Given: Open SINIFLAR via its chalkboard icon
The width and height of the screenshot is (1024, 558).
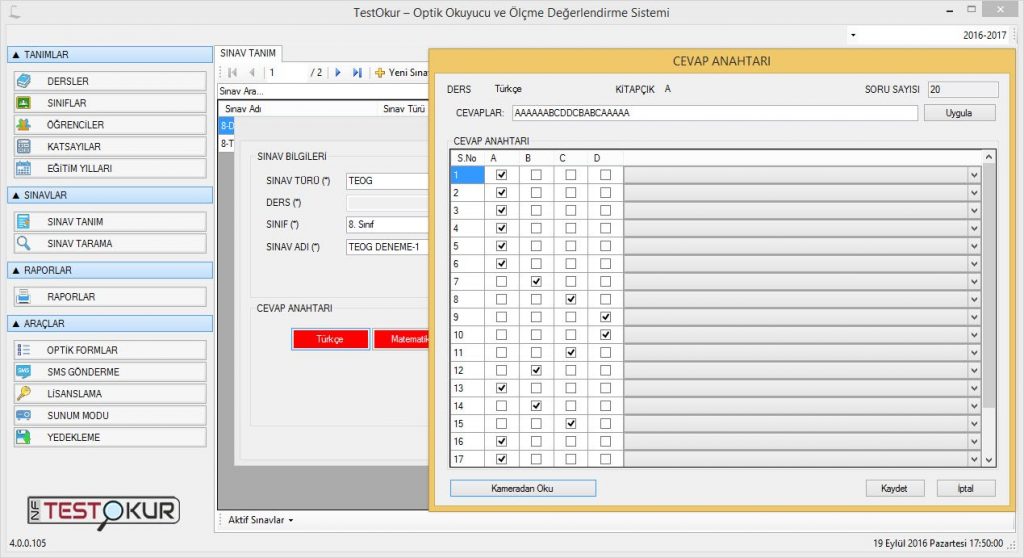Looking at the screenshot, I should pyautogui.click(x=24, y=103).
